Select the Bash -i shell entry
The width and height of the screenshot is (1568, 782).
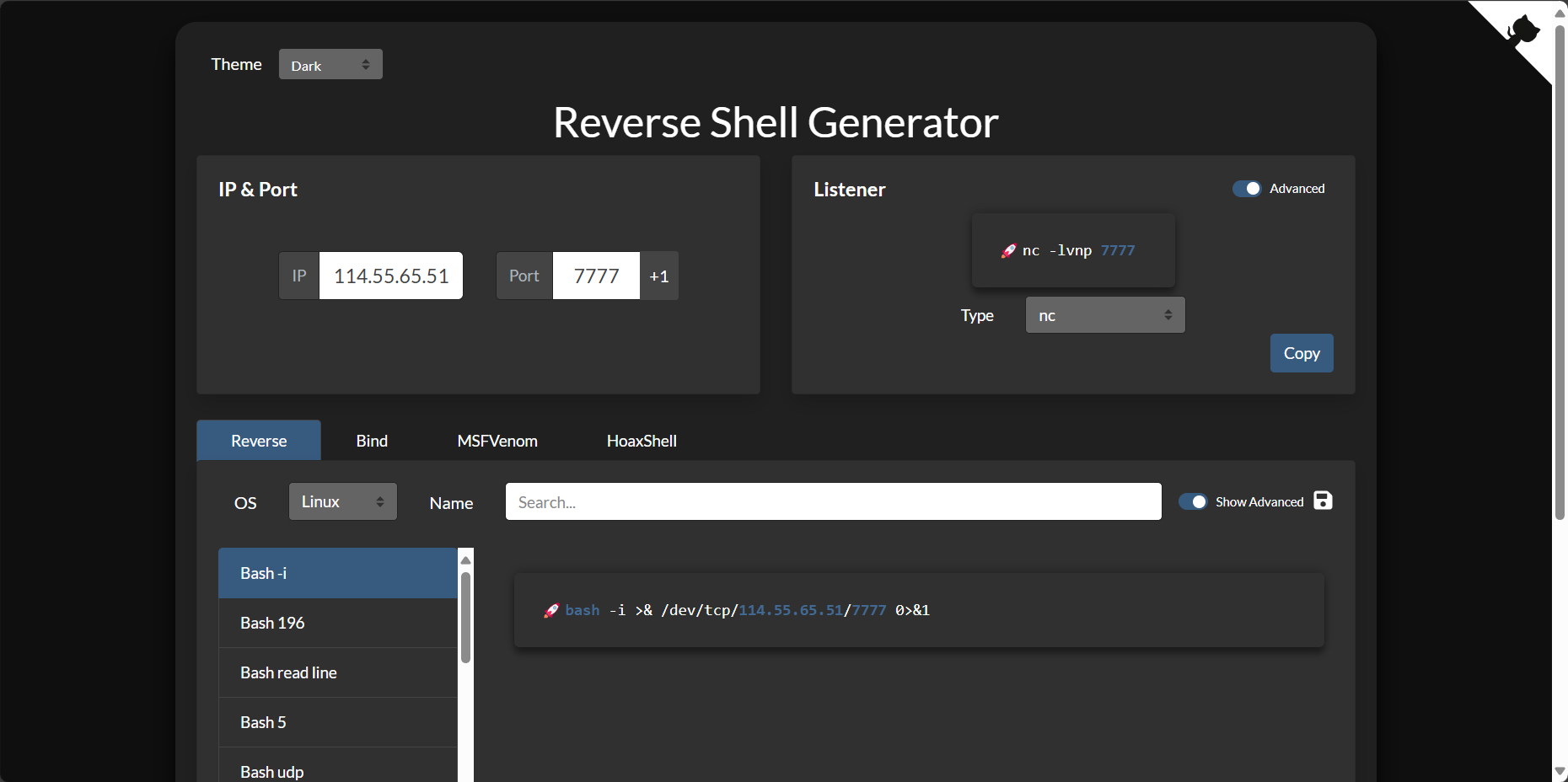(x=338, y=573)
